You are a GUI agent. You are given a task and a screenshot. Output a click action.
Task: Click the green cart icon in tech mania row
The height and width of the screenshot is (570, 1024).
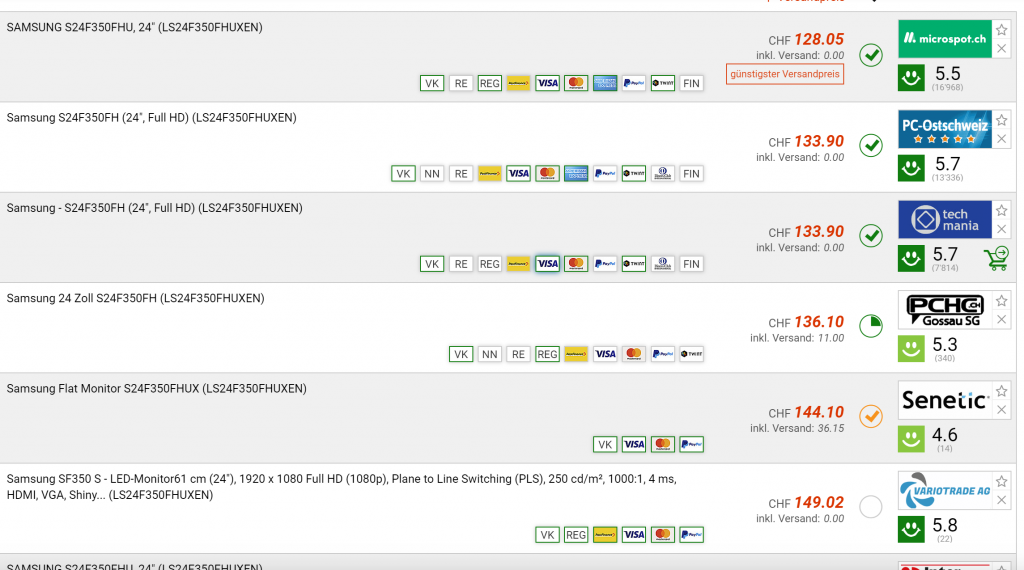(x=997, y=259)
